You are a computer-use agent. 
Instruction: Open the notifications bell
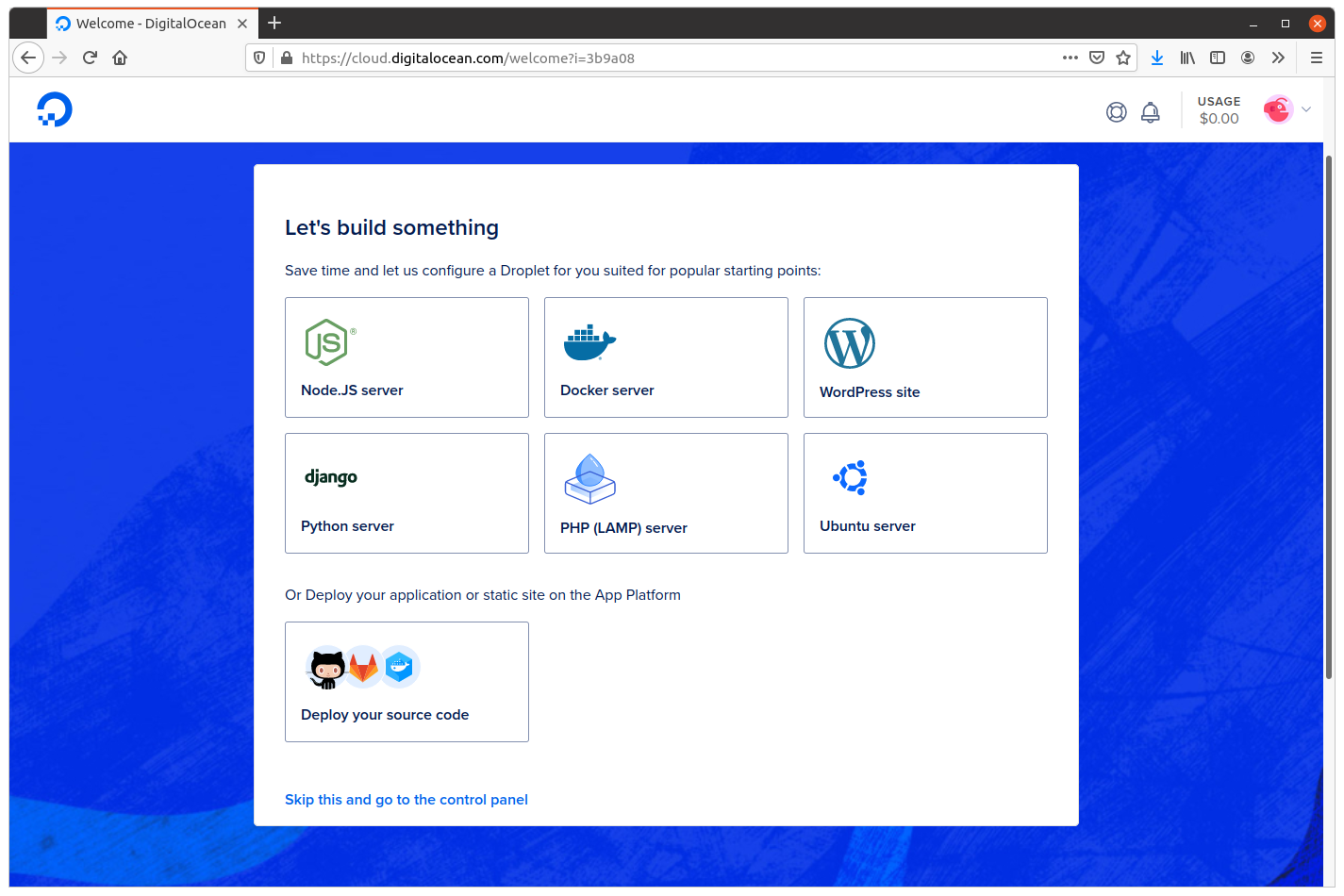point(1151,112)
